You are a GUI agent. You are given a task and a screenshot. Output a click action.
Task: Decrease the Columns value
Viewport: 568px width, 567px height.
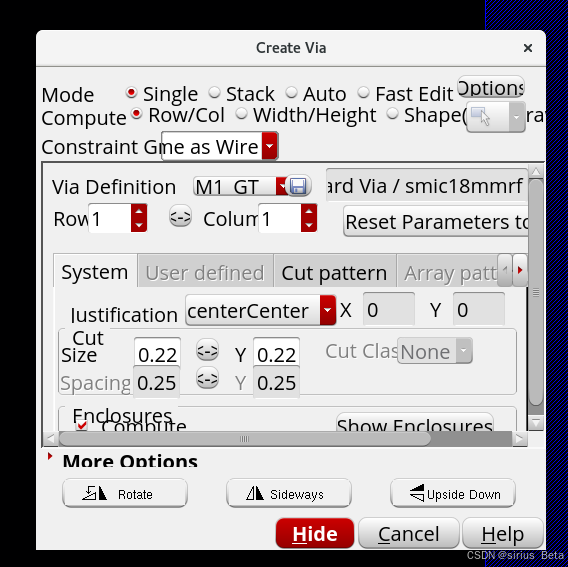pyautogui.click(x=309, y=225)
